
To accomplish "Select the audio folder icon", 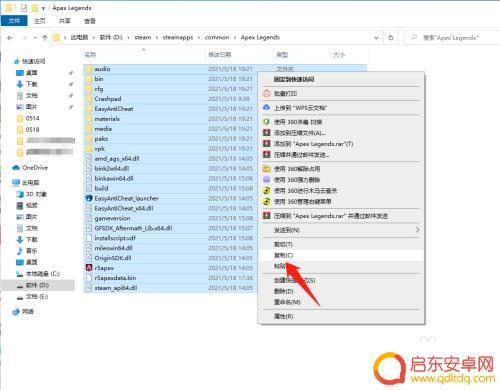I will 89,69.
